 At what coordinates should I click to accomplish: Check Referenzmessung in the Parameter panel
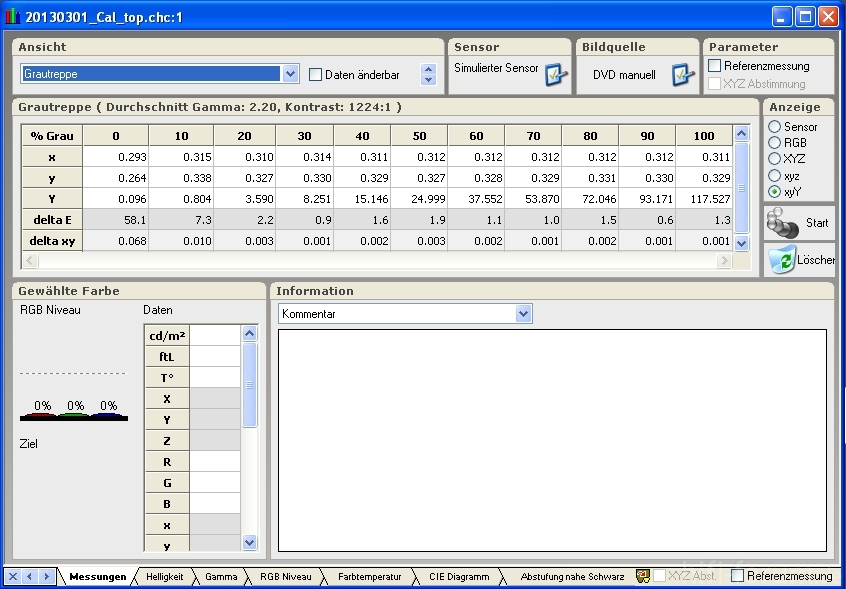tap(715, 66)
